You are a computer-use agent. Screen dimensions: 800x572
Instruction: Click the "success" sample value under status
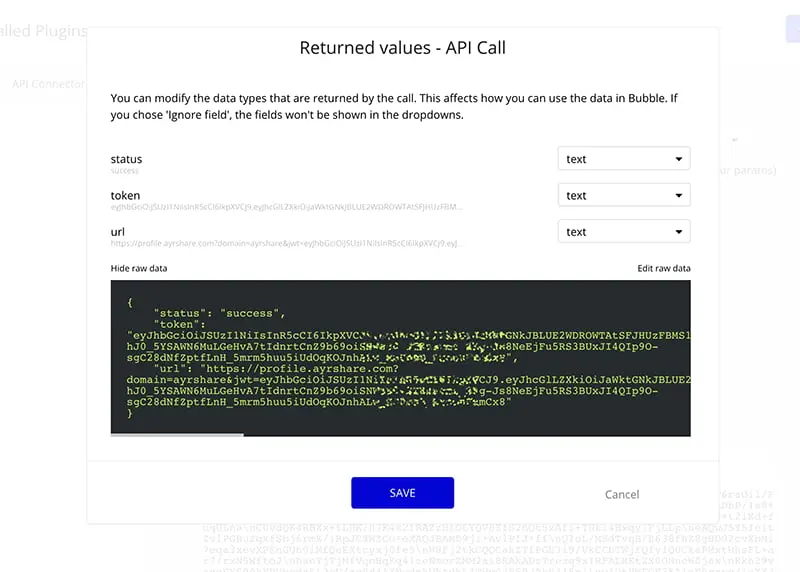124,171
